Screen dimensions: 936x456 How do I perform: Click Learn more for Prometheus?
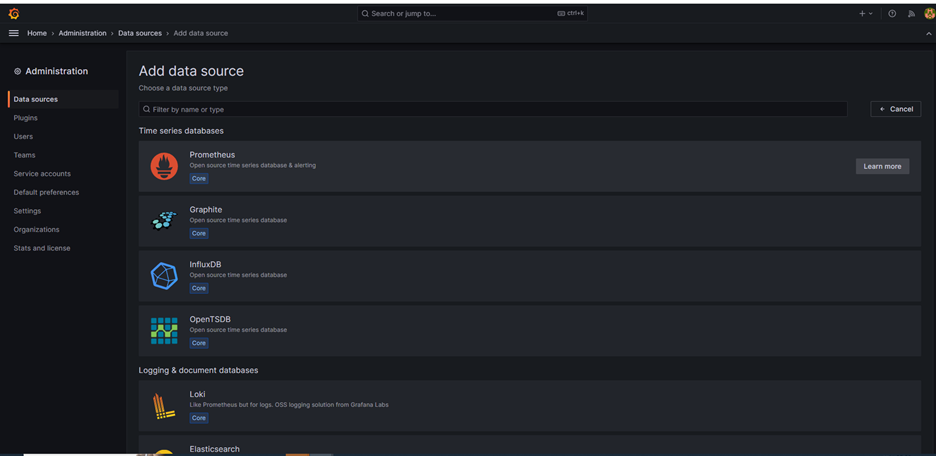(882, 167)
